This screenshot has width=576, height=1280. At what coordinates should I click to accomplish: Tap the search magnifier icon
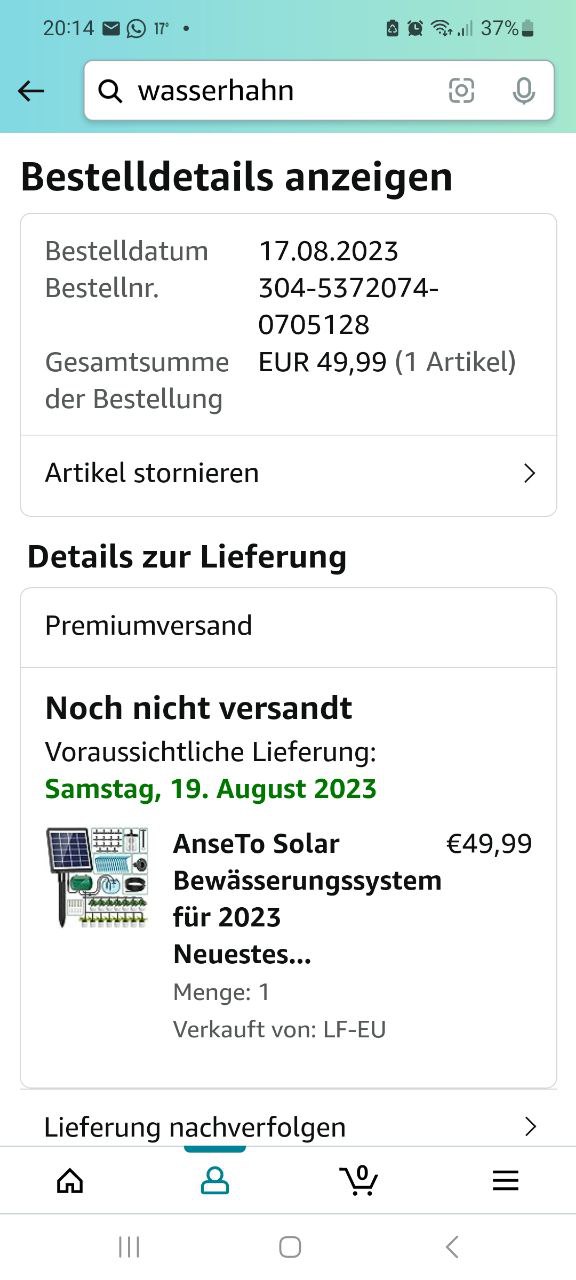tap(110, 91)
